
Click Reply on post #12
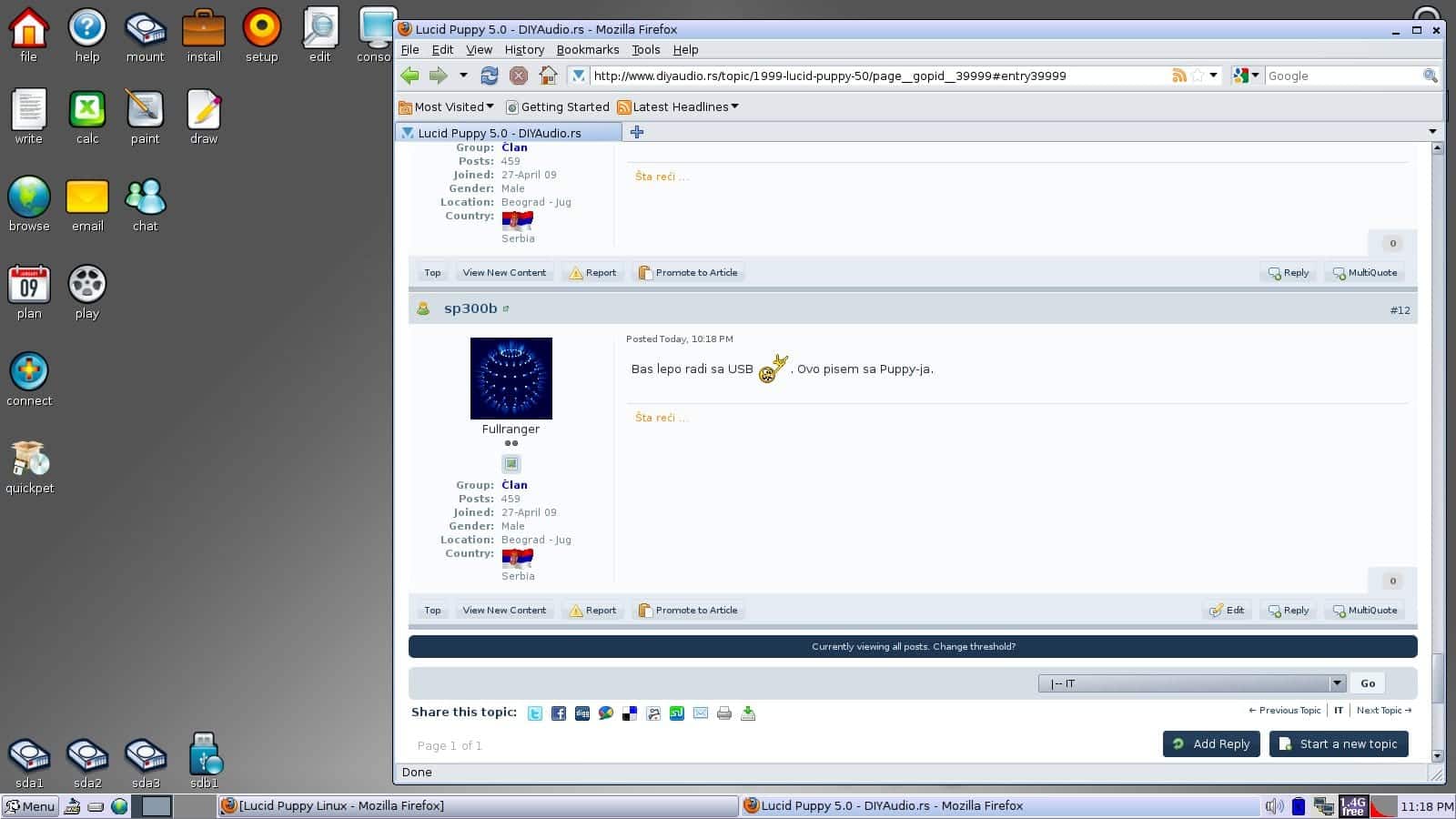pos(1289,611)
